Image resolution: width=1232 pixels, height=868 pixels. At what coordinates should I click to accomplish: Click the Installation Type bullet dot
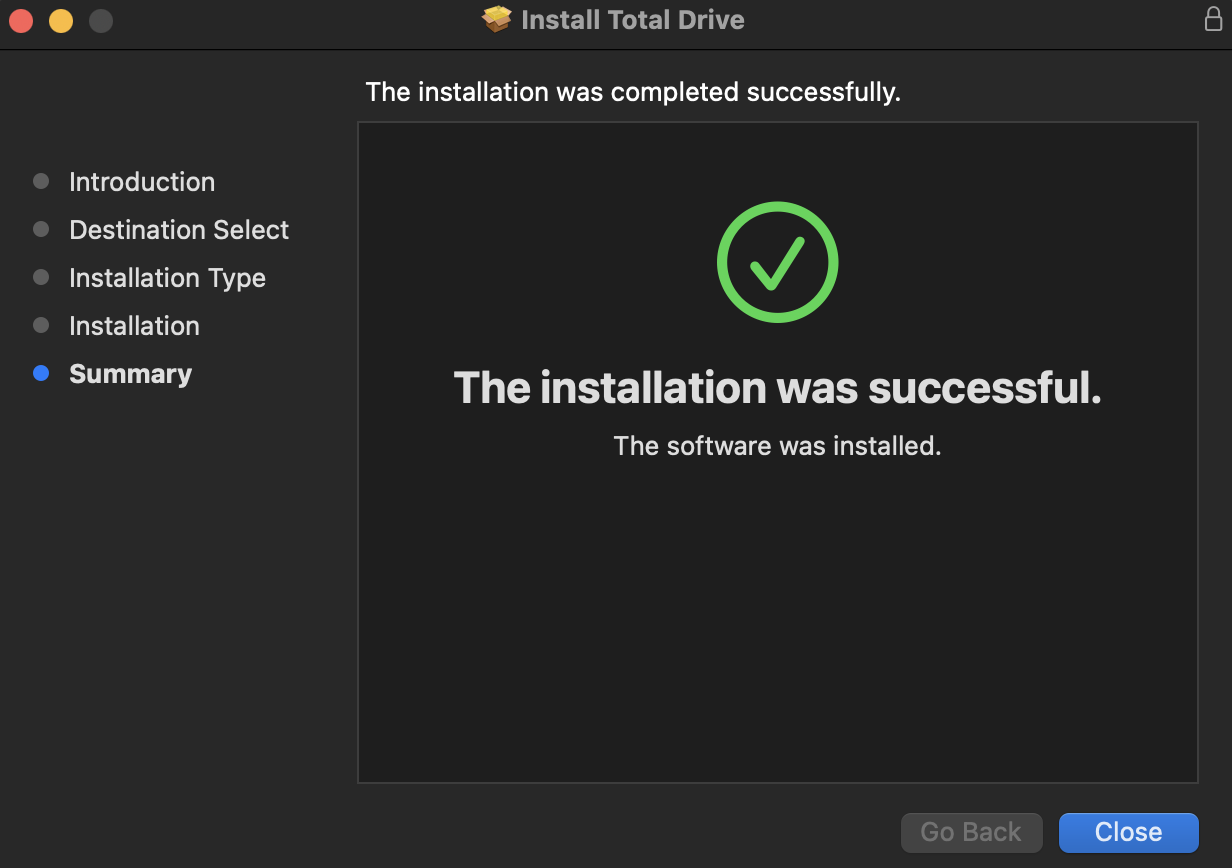pyautogui.click(x=41, y=277)
